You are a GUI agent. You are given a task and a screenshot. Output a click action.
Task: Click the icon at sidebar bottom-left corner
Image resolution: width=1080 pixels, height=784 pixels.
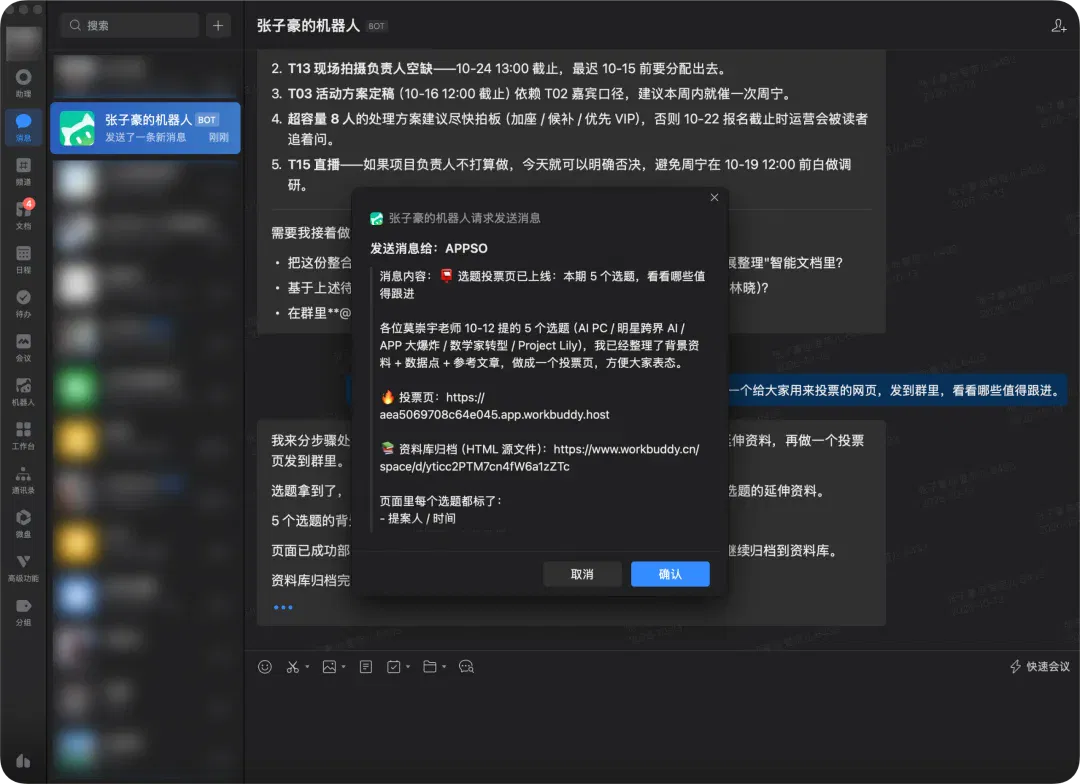tap(23, 761)
